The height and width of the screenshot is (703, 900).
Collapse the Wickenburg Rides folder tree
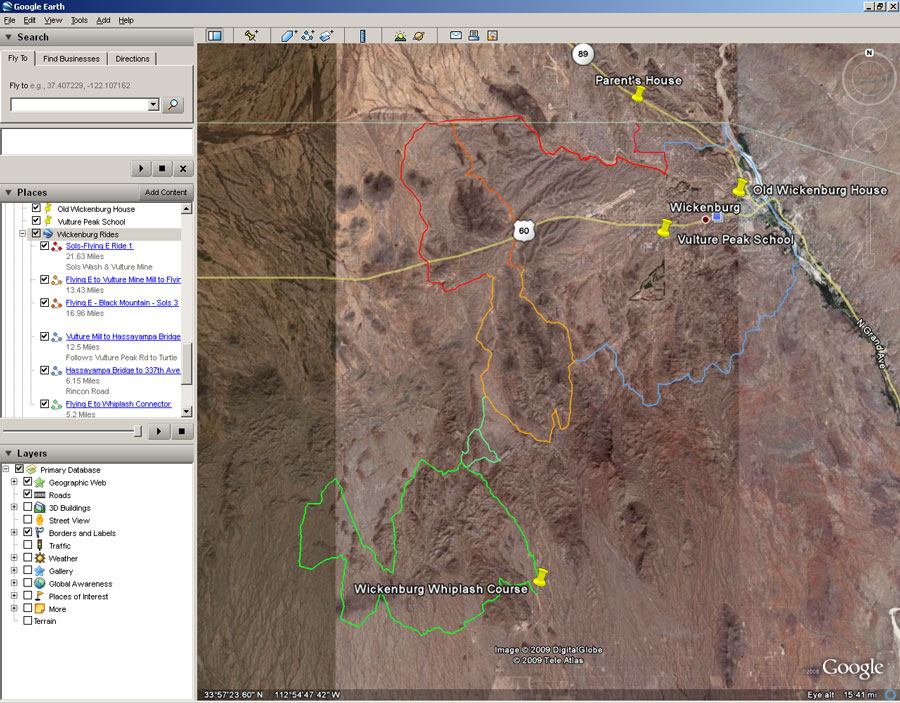(22, 234)
